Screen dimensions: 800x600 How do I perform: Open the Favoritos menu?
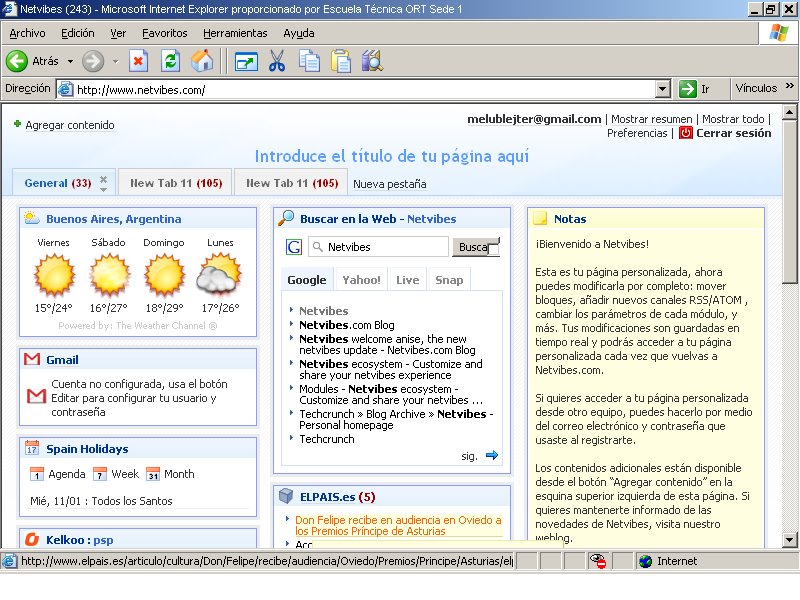164,33
